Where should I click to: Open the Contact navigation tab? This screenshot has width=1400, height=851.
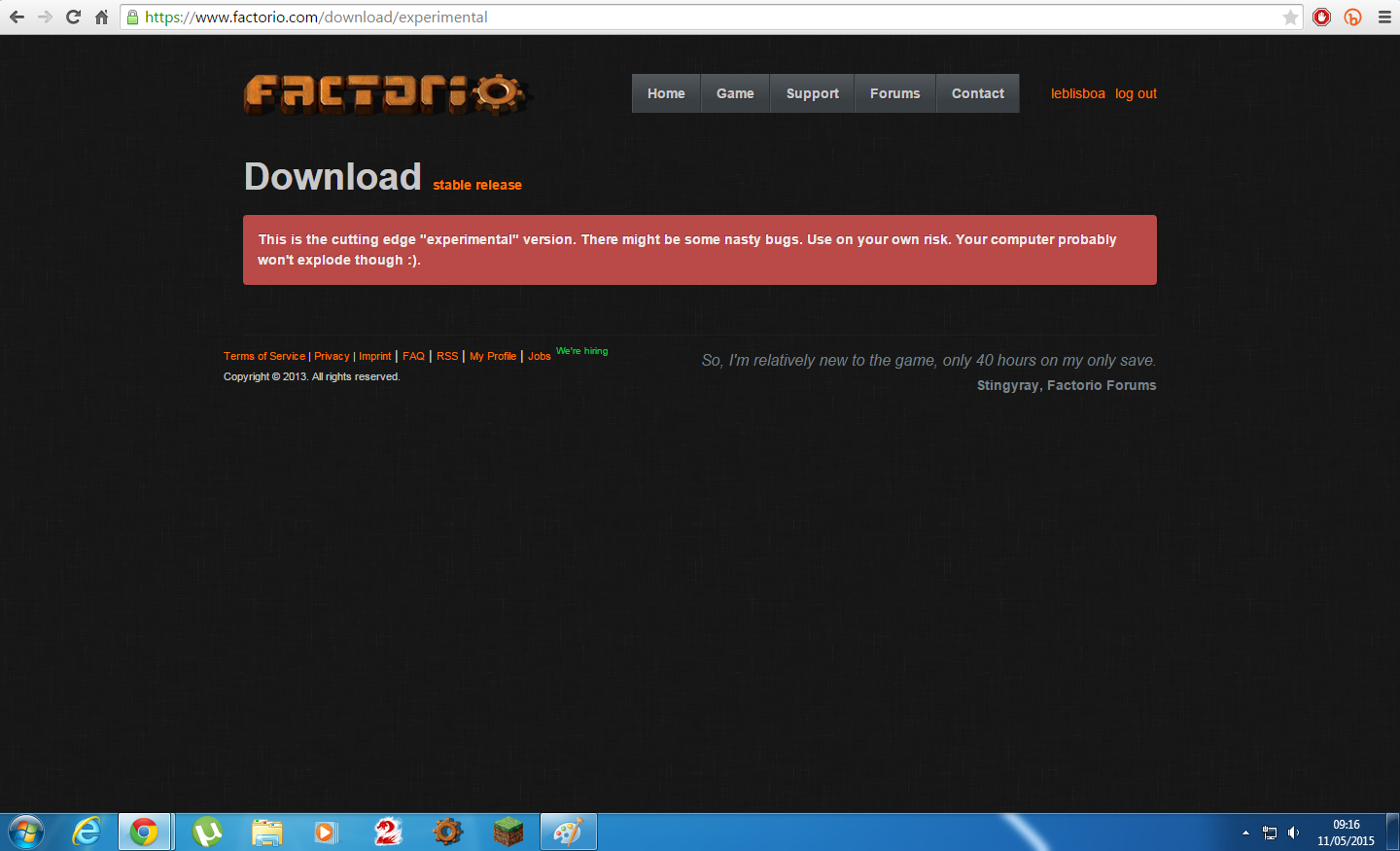[x=977, y=93]
